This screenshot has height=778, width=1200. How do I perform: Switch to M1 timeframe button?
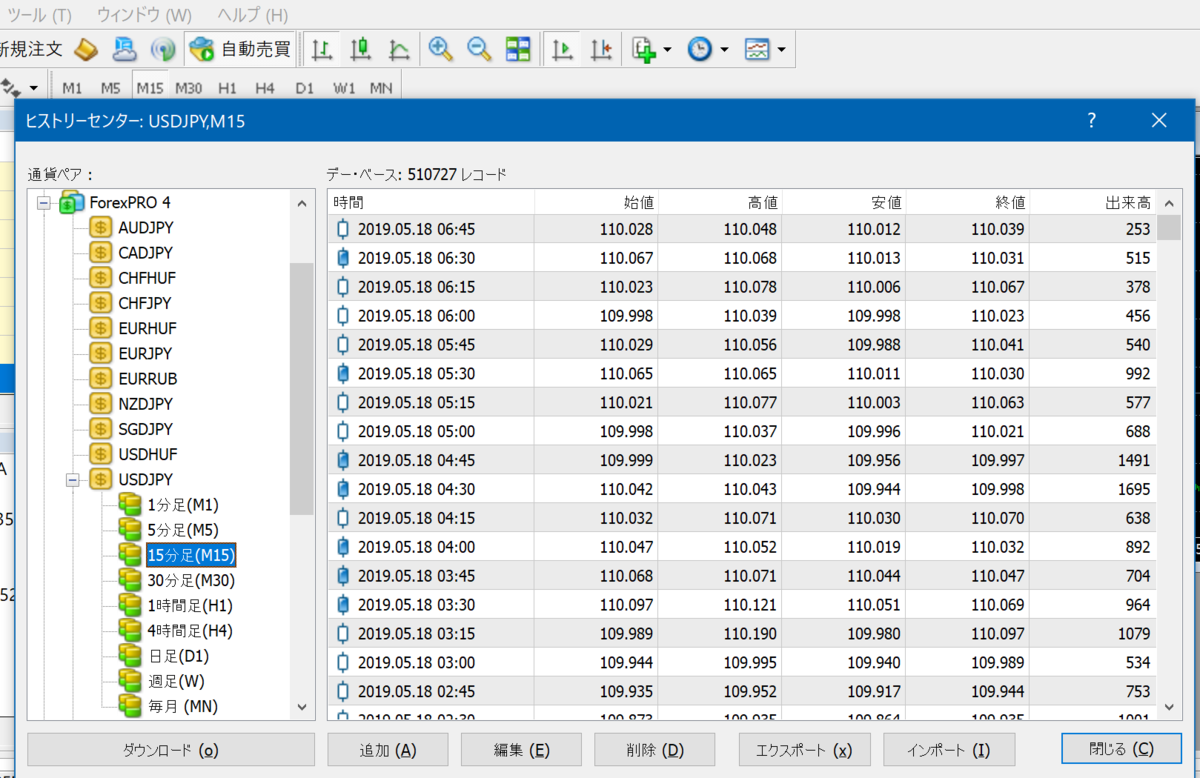[x=72, y=88]
